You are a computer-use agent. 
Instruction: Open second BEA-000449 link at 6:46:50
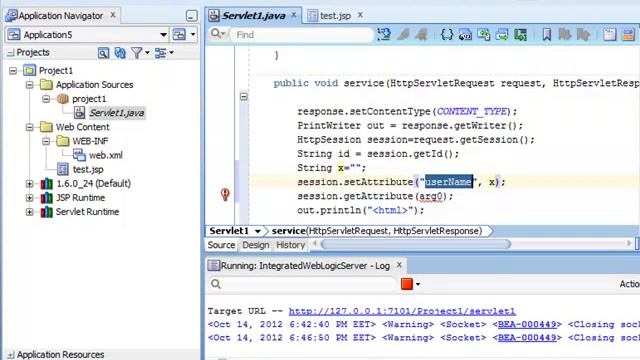click(x=527, y=338)
